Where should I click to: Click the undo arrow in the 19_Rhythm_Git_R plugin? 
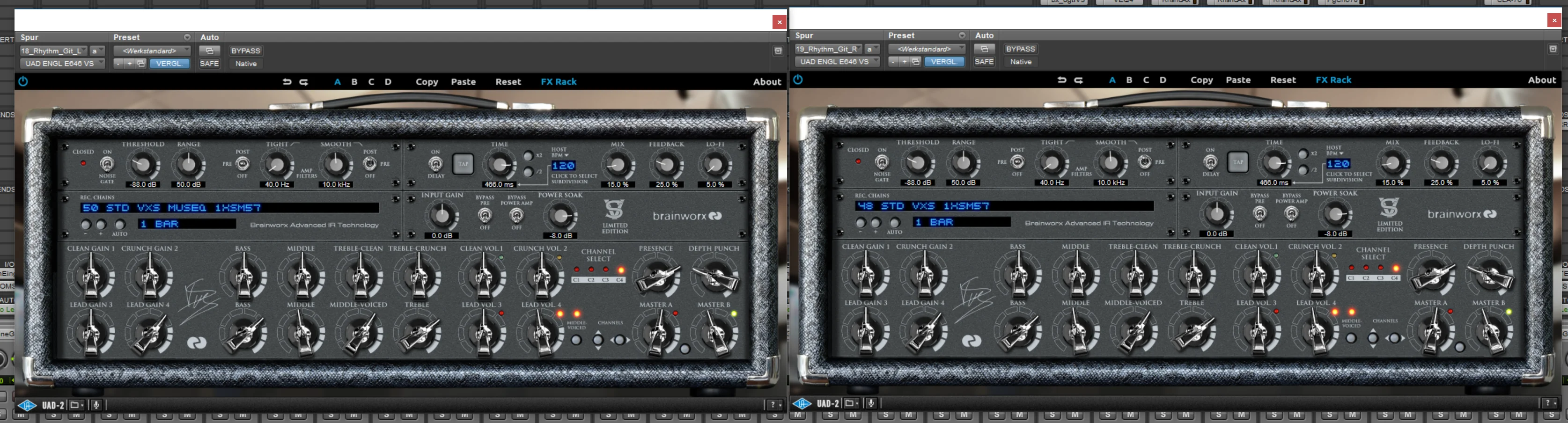[x=1061, y=80]
